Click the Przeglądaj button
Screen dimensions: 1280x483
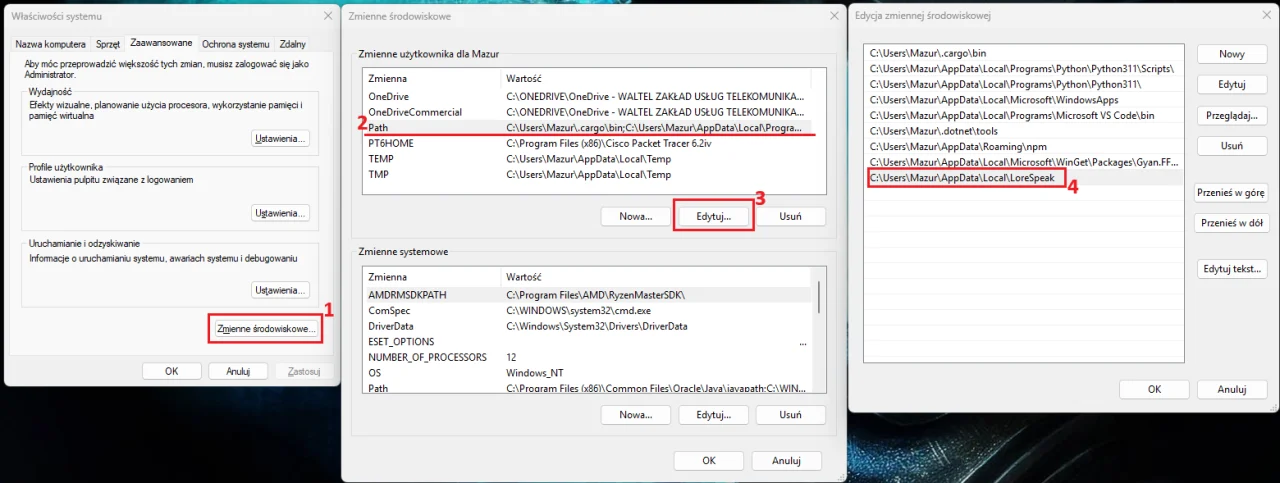1232,116
